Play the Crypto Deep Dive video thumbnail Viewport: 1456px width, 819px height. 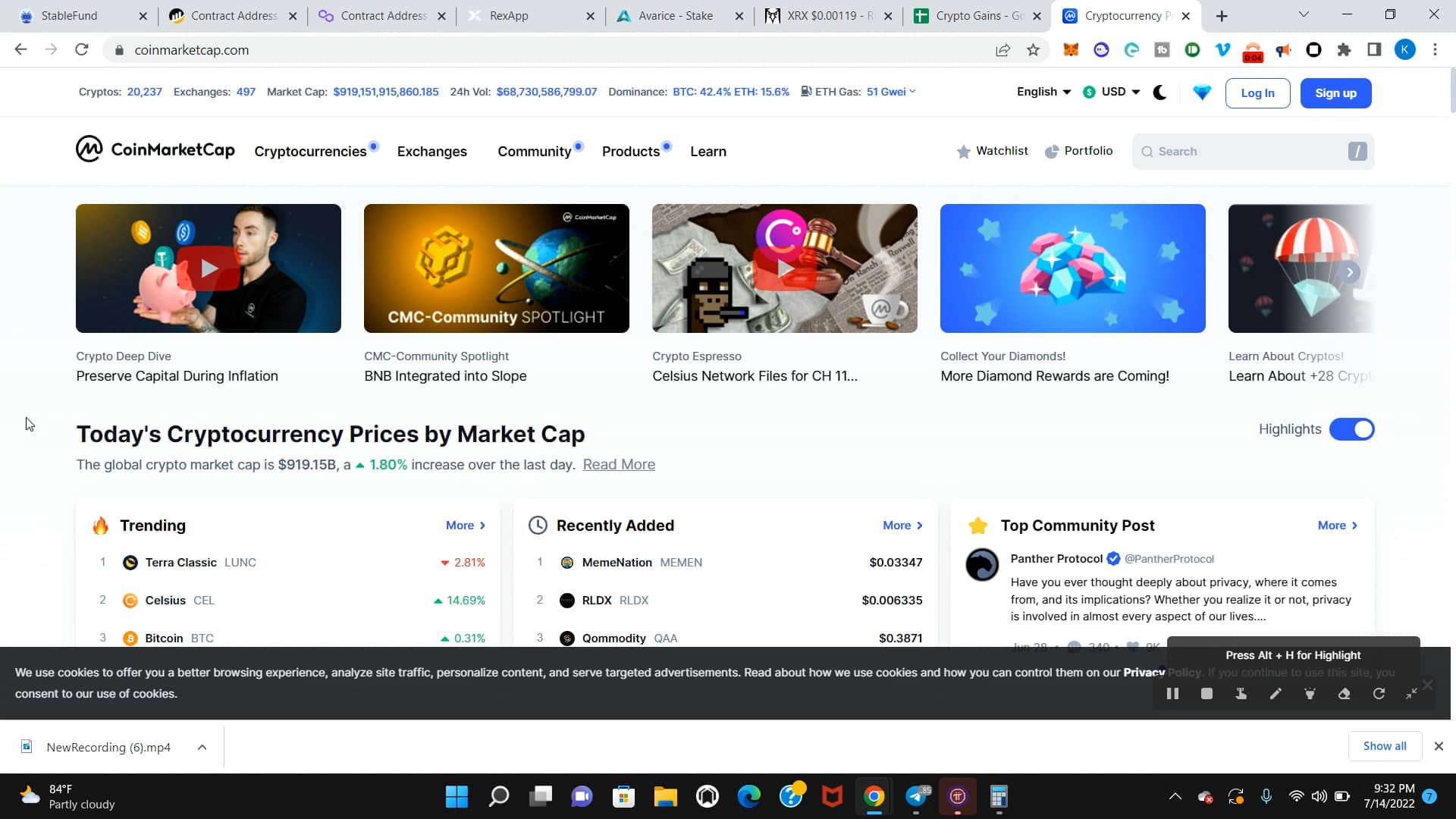208,268
